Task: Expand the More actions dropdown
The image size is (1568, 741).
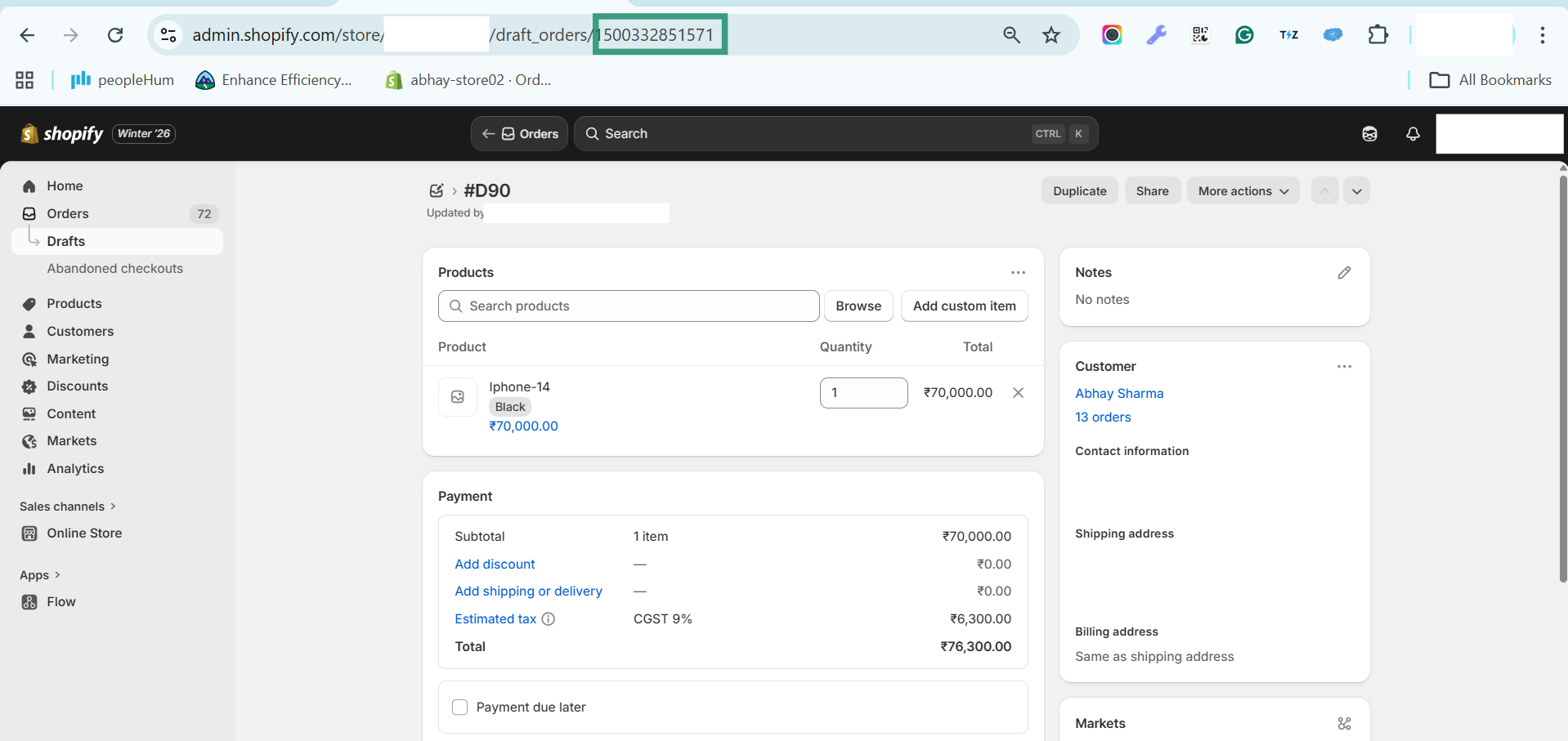Action: (x=1243, y=191)
